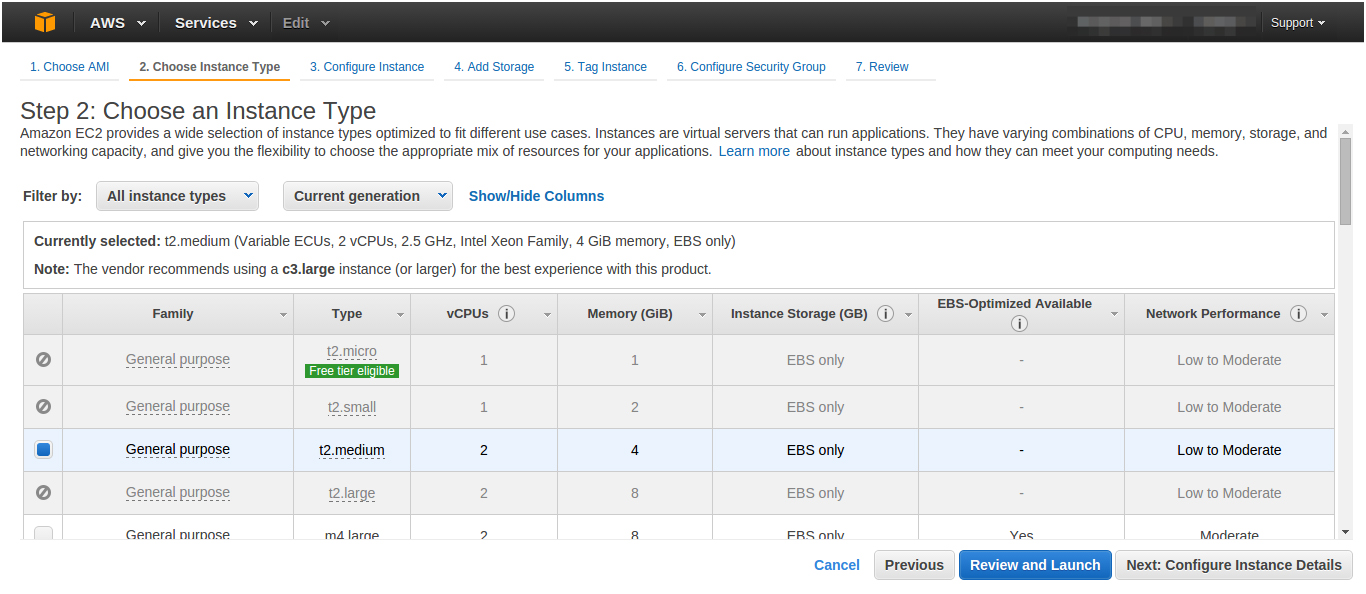Open the vCPUs column info icon
Screen dimensions: 1366x594
pos(506,314)
